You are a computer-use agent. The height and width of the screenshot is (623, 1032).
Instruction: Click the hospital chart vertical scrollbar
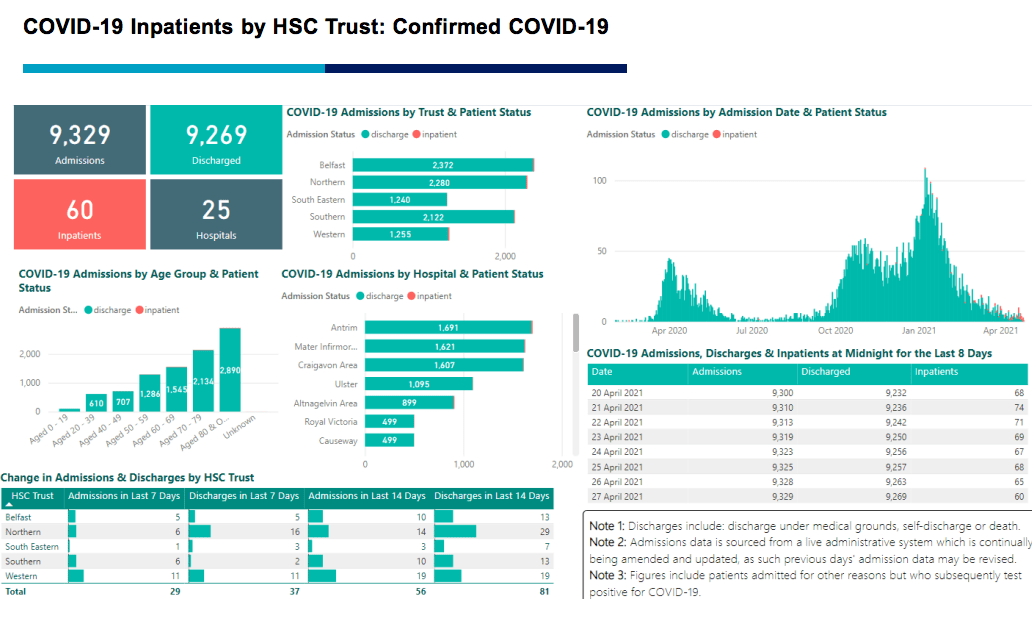click(576, 332)
